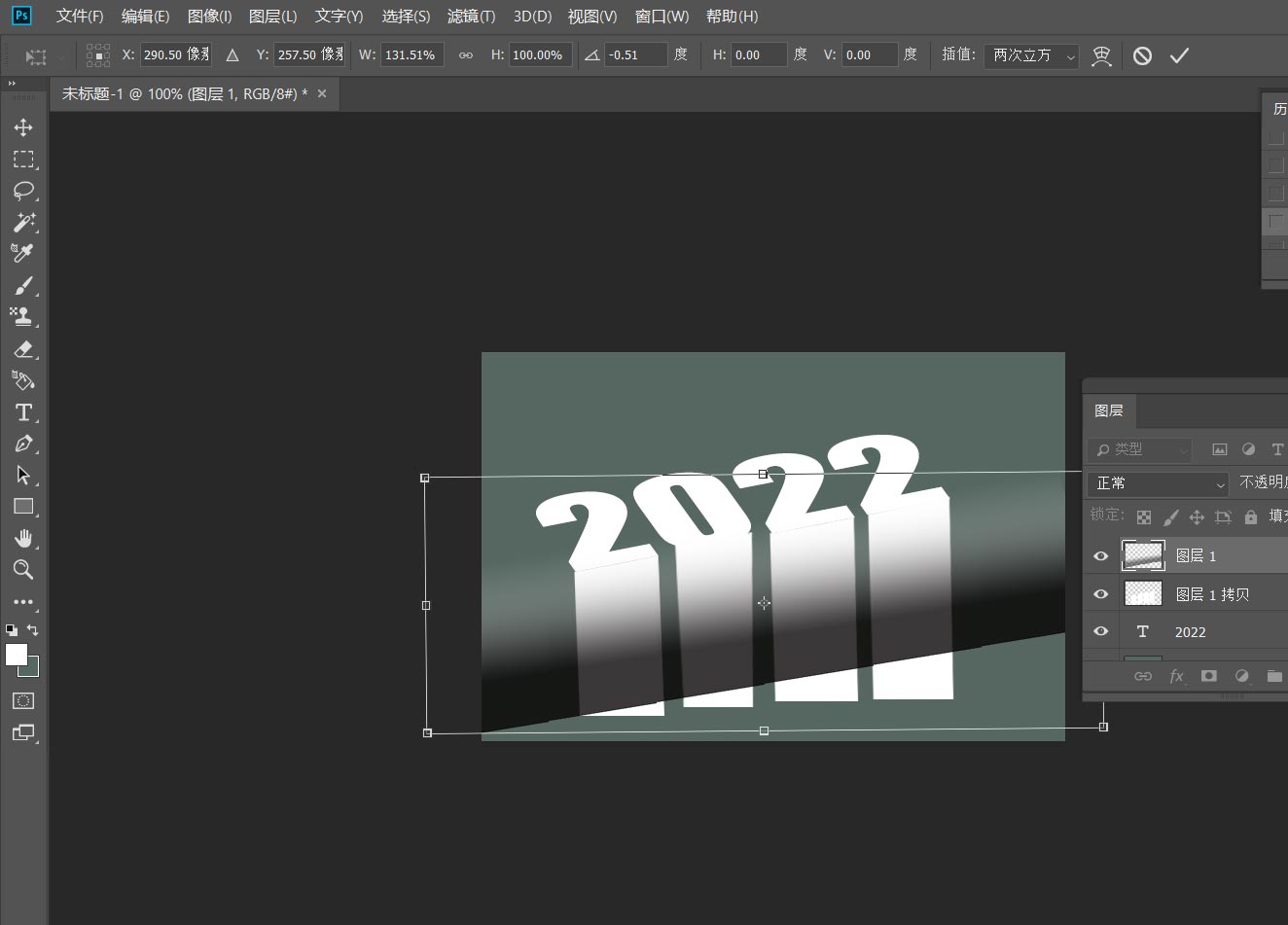Change the screen mode

click(23, 732)
